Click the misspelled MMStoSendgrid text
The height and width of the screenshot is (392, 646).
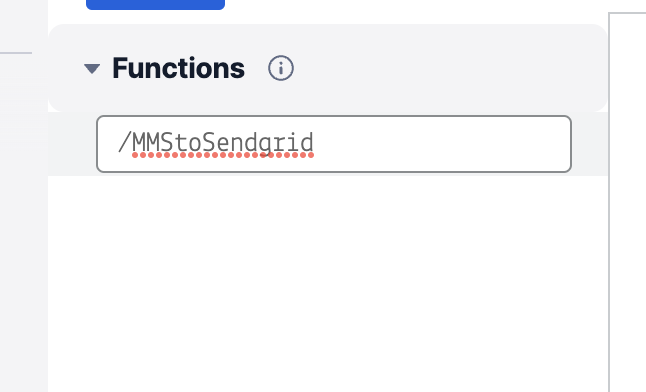[x=223, y=143]
